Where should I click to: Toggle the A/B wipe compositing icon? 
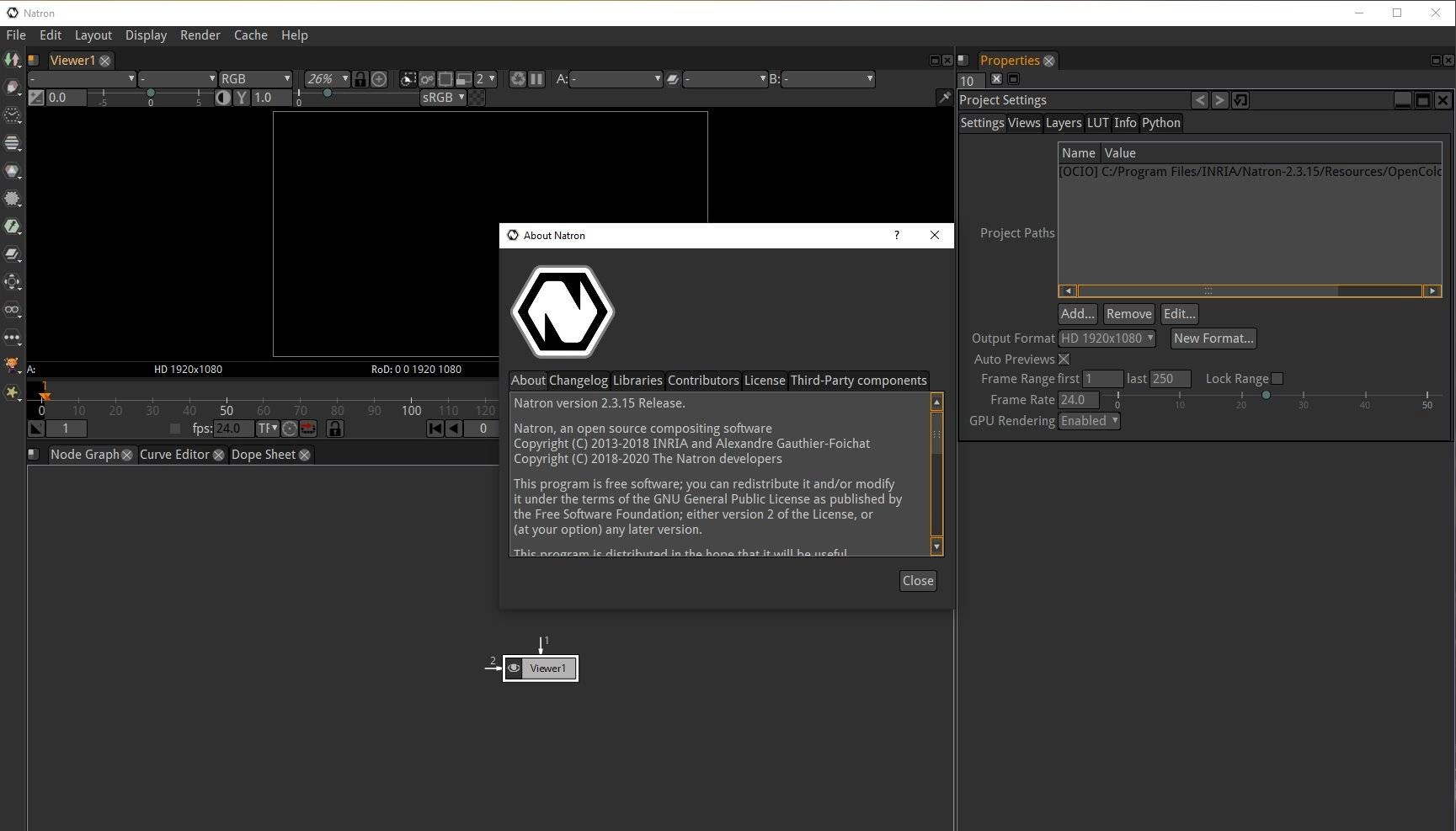(673, 79)
